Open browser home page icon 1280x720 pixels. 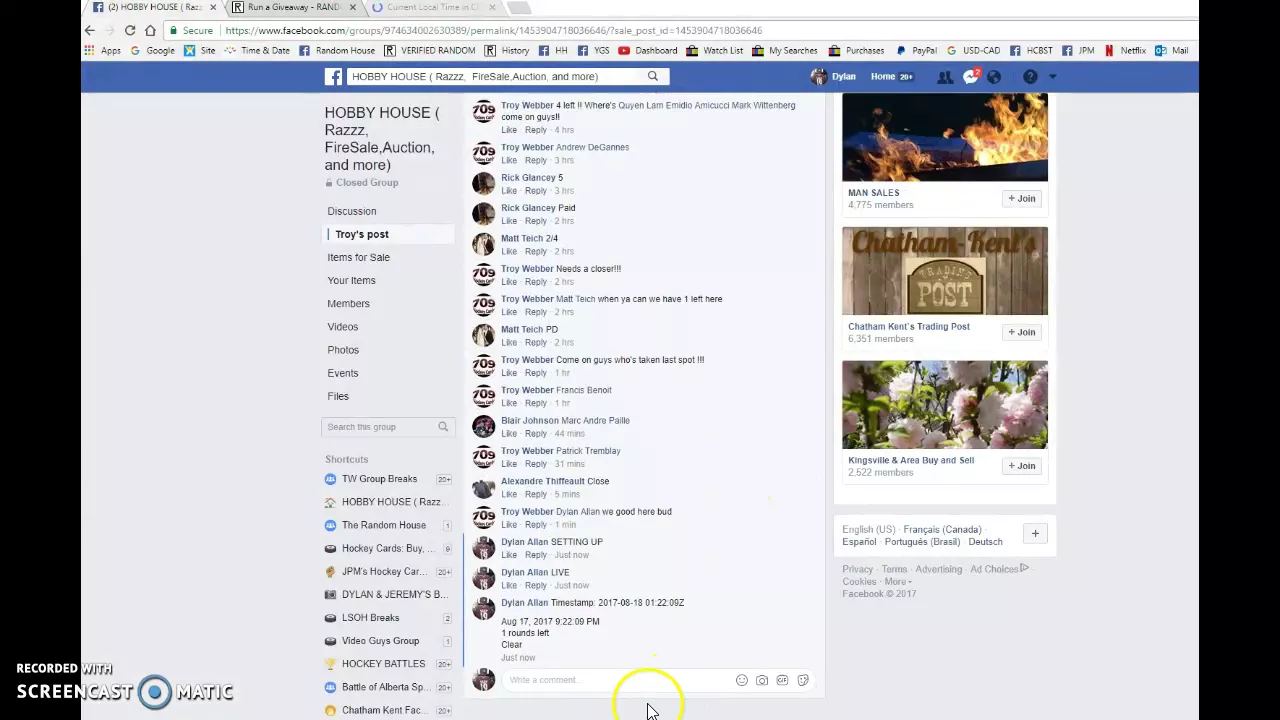coord(150,30)
